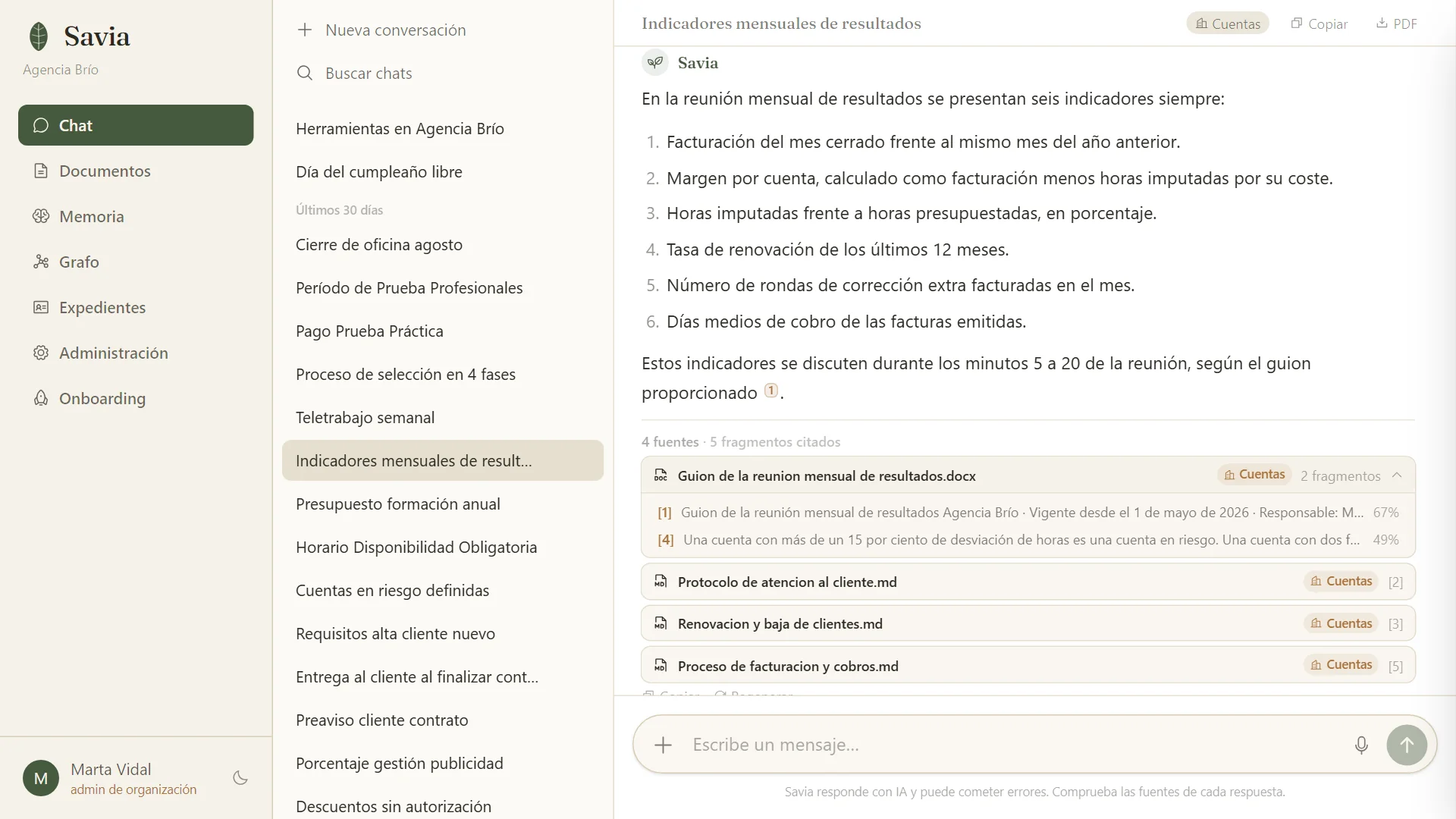Viewport: 1456px width, 819px height.
Task: Click the magnifier icon beside Buscar chats
Action: pos(305,73)
